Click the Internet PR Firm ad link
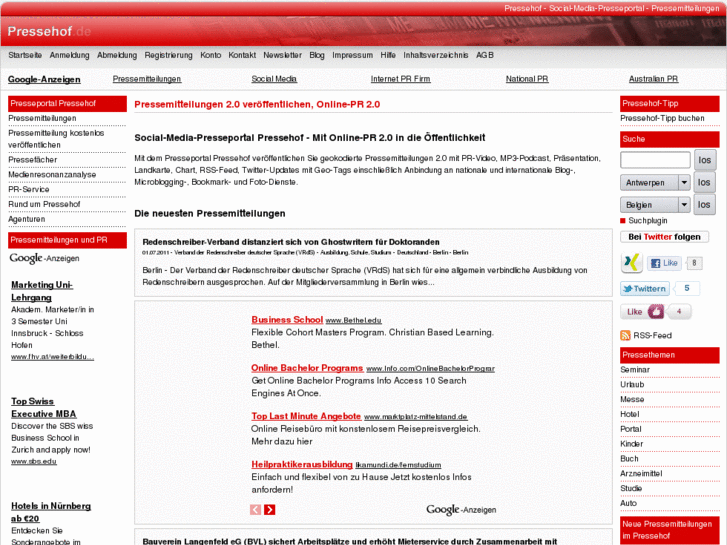This screenshot has height=545, width=727. pyautogui.click(x=401, y=79)
